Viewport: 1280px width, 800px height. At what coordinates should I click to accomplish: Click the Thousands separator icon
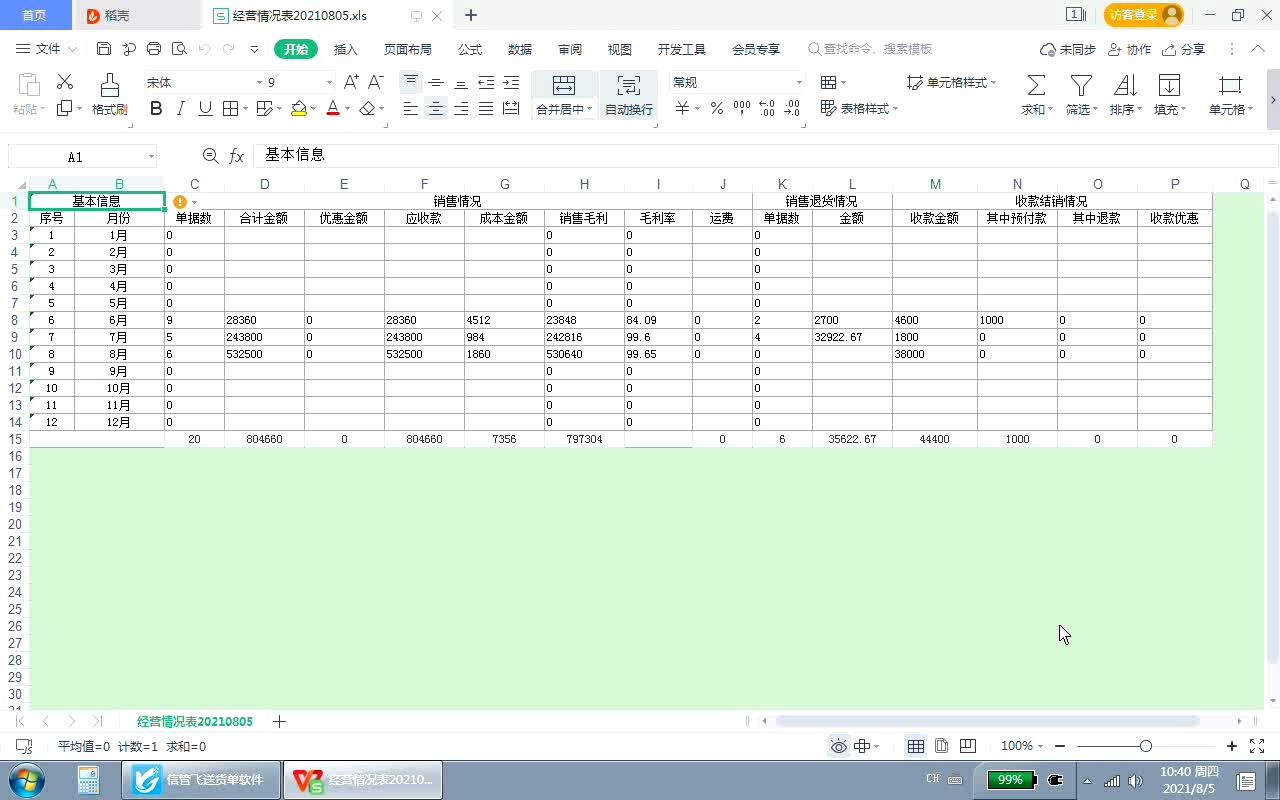[742, 109]
